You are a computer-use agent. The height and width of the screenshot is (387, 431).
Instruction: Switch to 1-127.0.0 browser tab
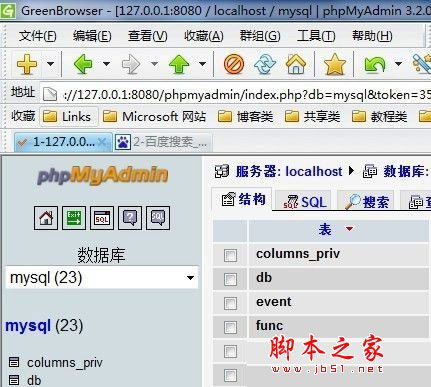tap(63, 142)
